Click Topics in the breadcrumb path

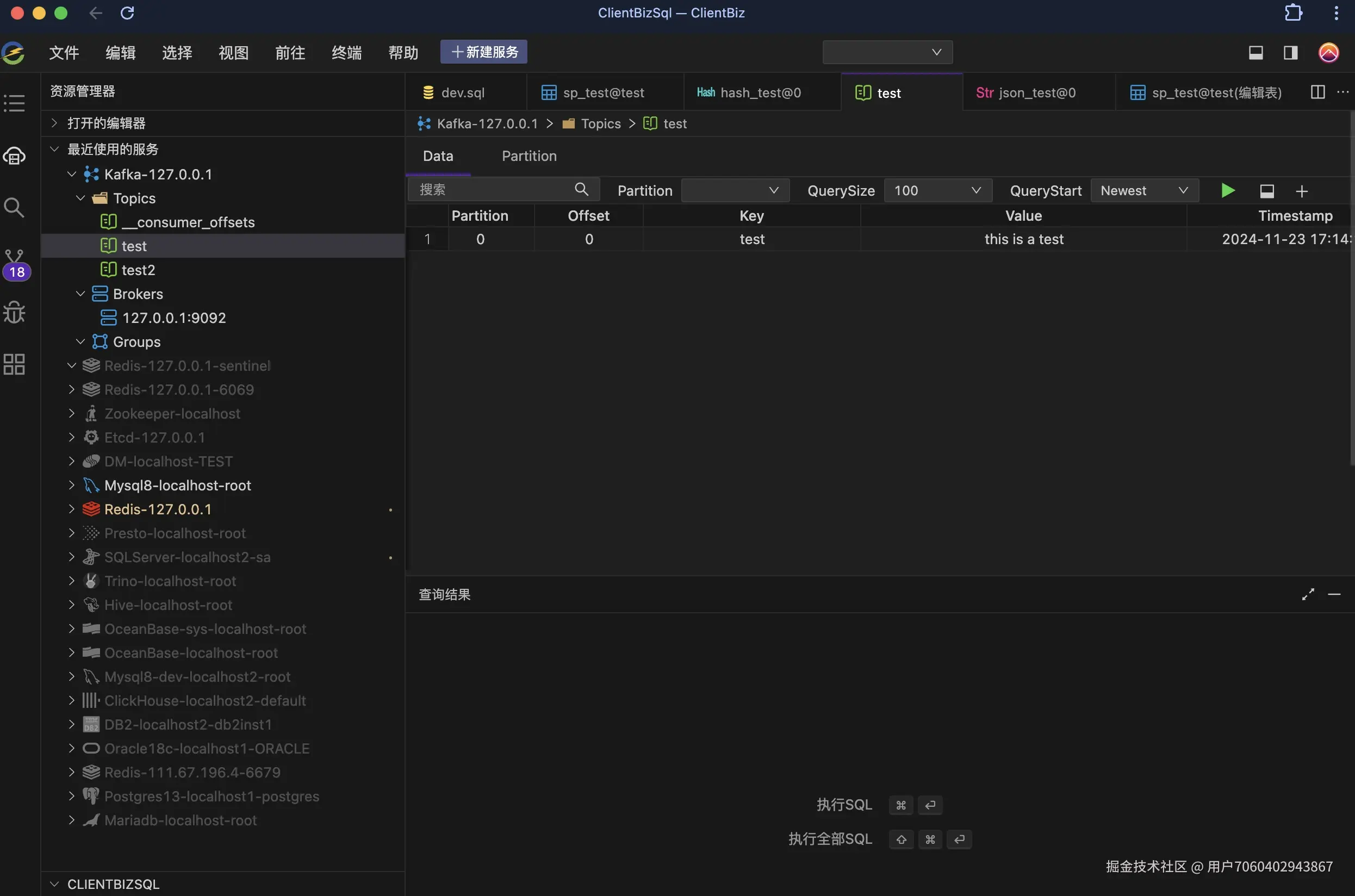tap(600, 123)
